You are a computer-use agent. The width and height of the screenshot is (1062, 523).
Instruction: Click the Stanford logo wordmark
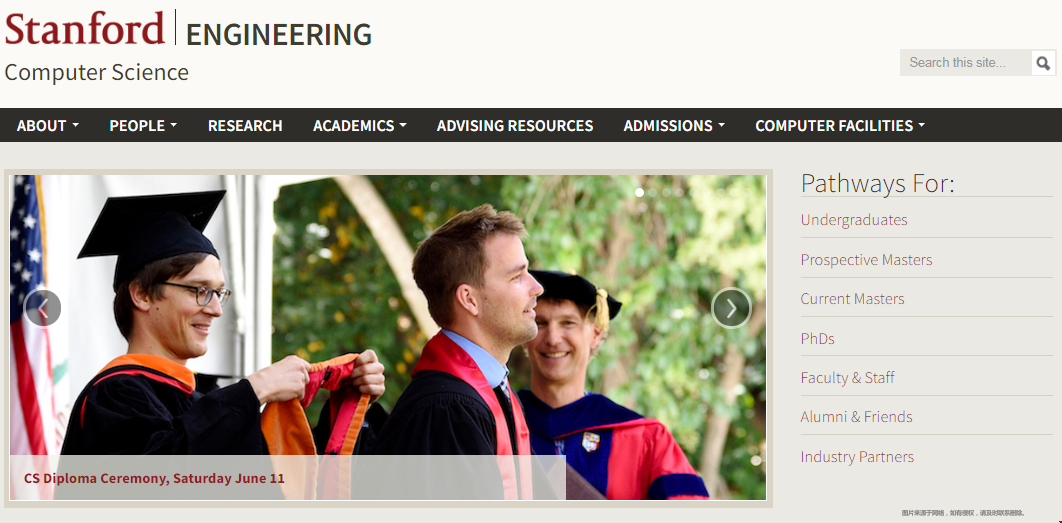[x=85, y=28]
